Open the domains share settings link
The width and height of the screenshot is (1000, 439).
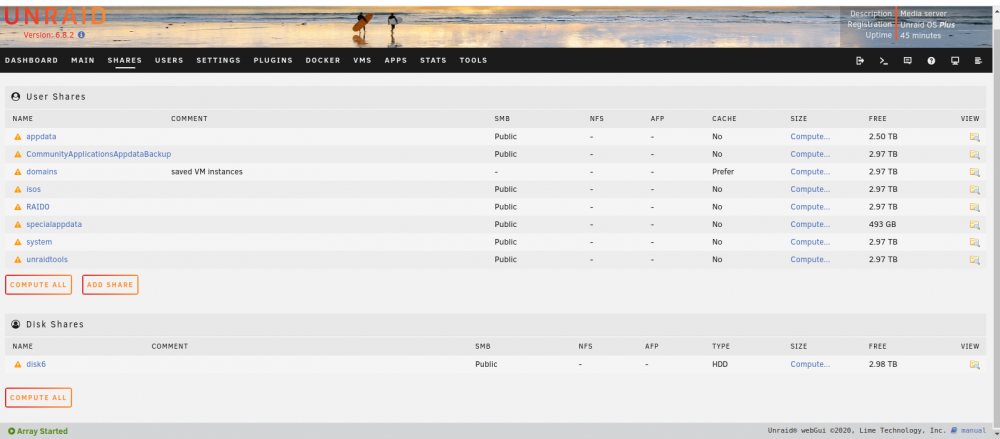(41, 172)
